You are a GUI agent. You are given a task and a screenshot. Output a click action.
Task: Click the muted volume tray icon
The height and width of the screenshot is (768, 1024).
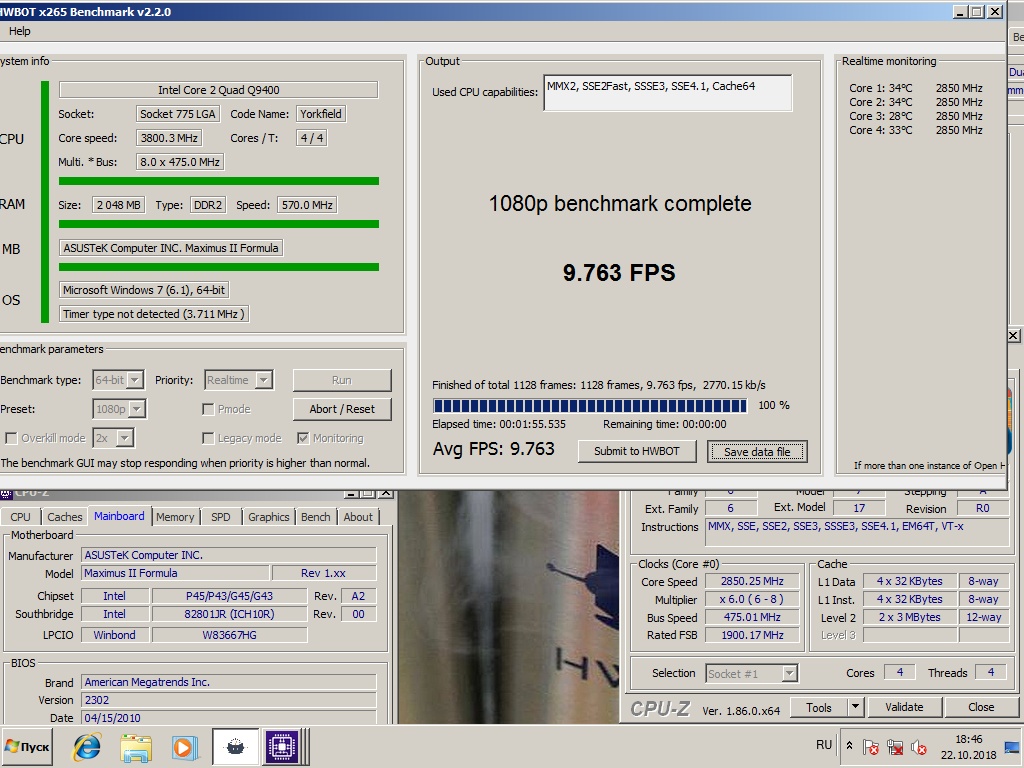pyautogui.click(x=919, y=746)
